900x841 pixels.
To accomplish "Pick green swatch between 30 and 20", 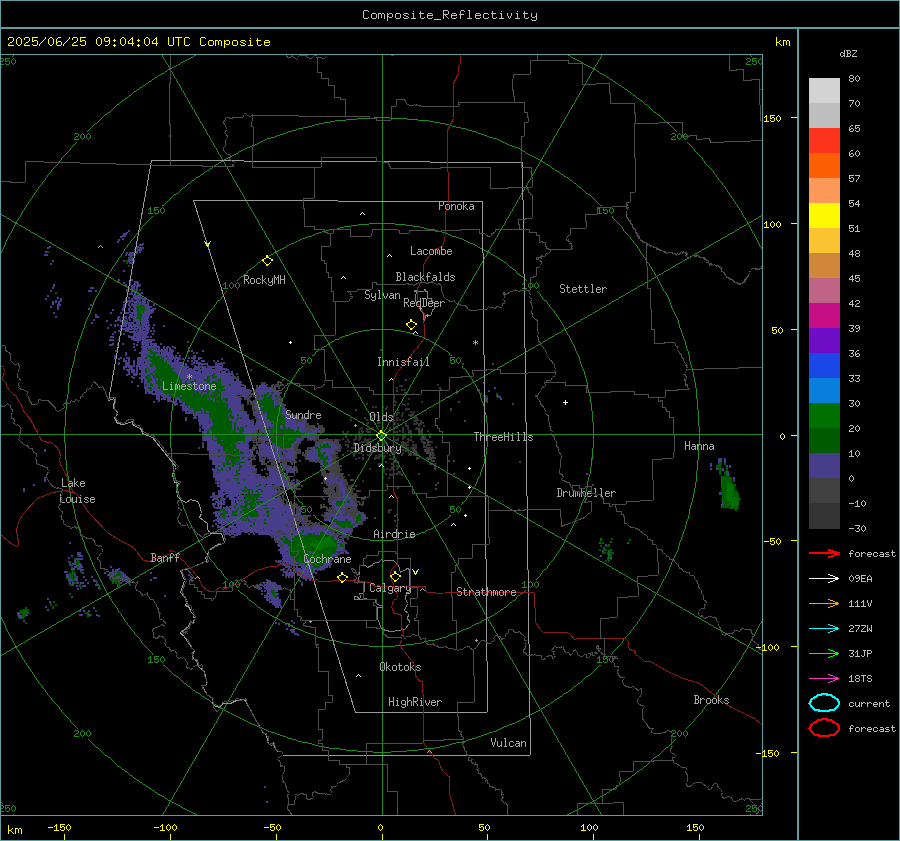I will coord(824,416).
